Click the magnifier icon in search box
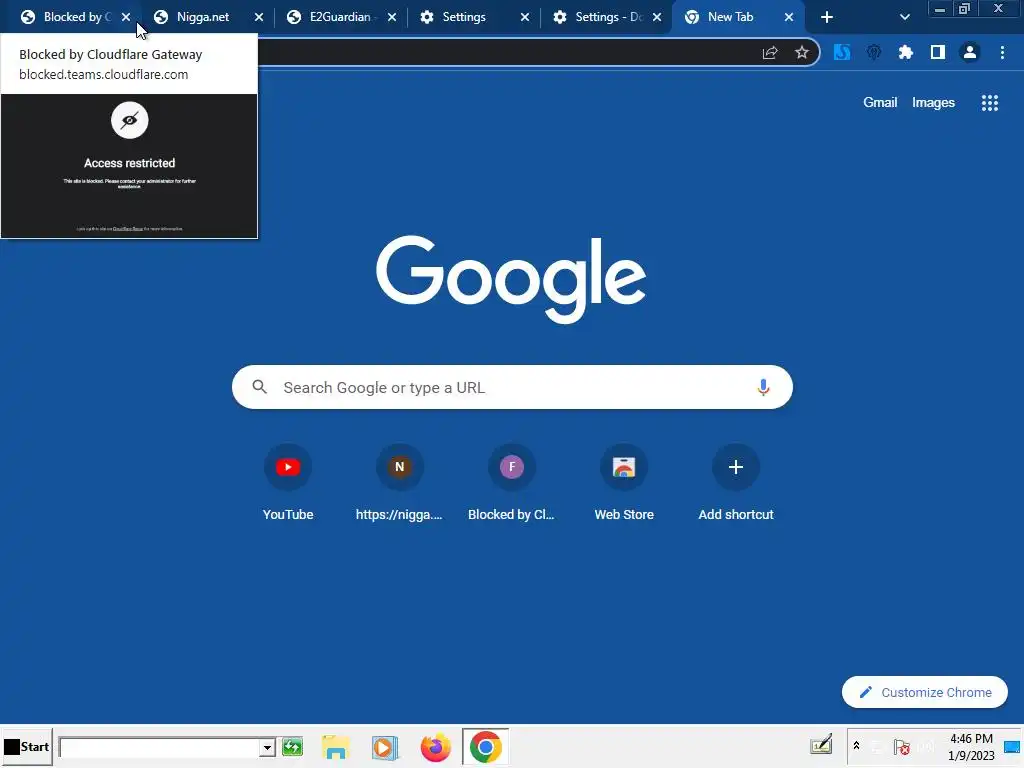 pyautogui.click(x=260, y=387)
